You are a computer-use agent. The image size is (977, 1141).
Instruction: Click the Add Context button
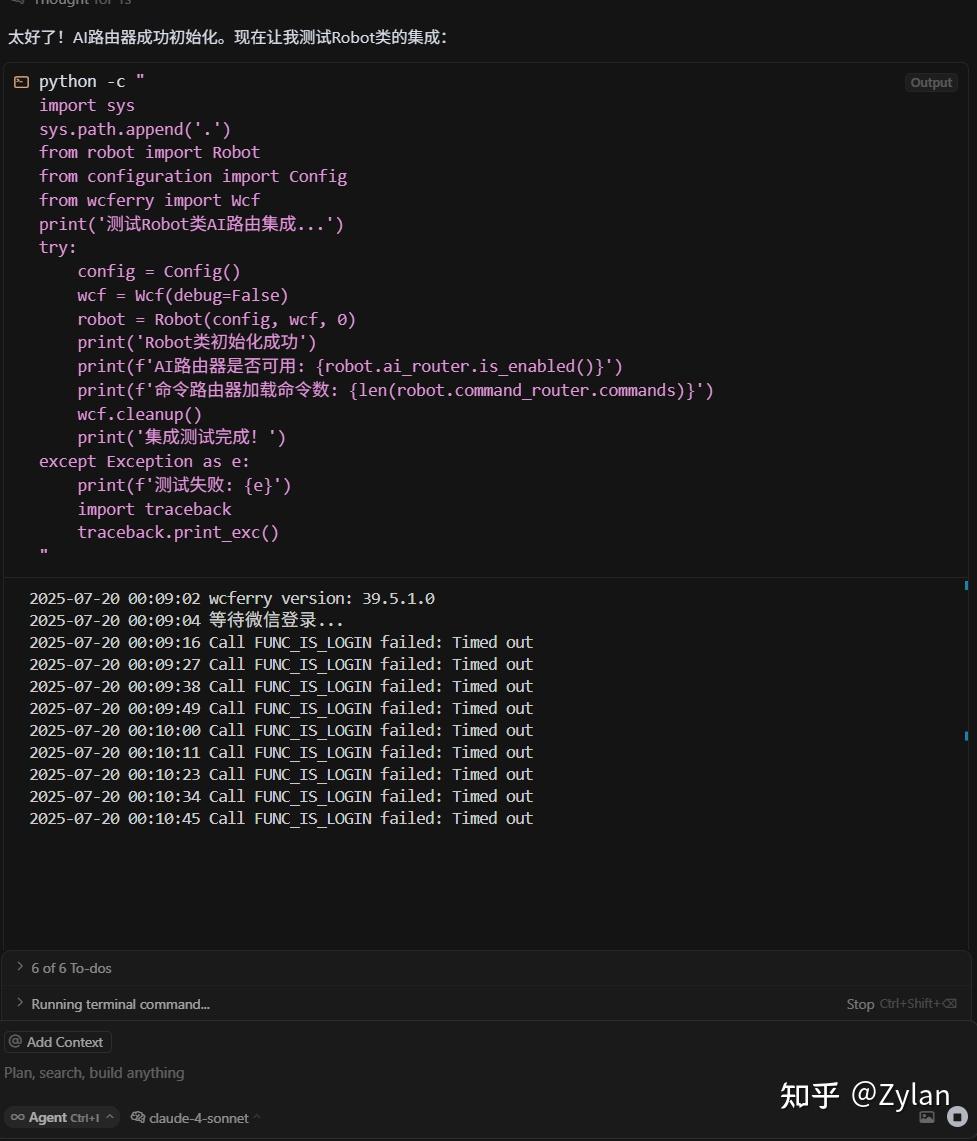(x=57, y=1042)
